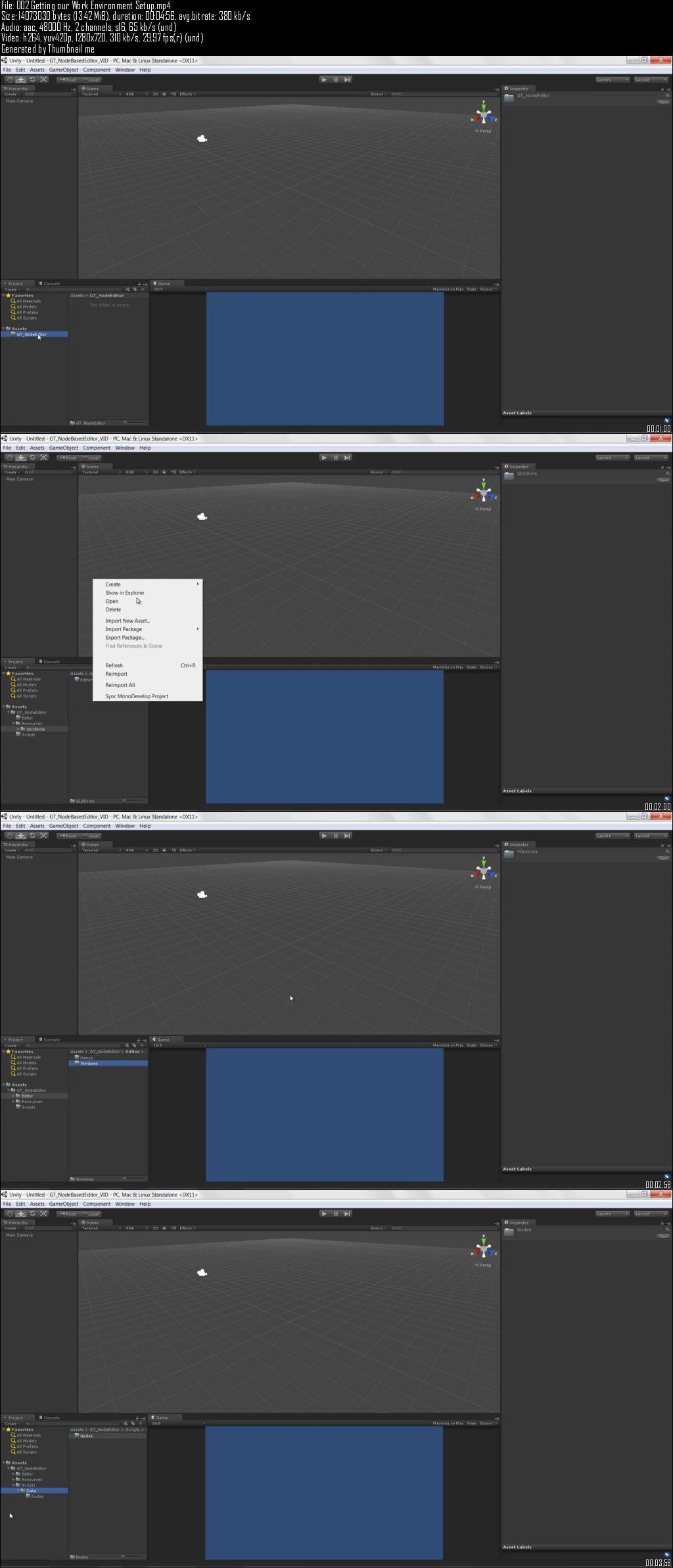
Task: Click Search by Label icon in 00:01:00 Project panel
Action: pyautogui.click(x=135, y=289)
